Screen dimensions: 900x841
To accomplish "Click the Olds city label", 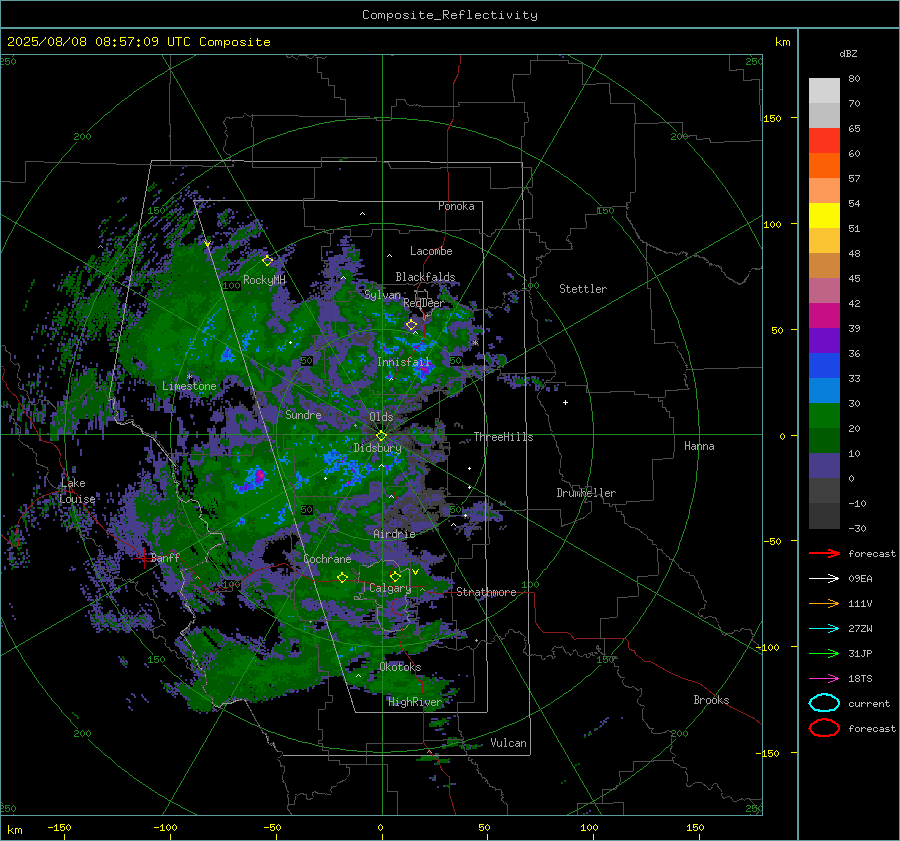I will coord(381,417).
